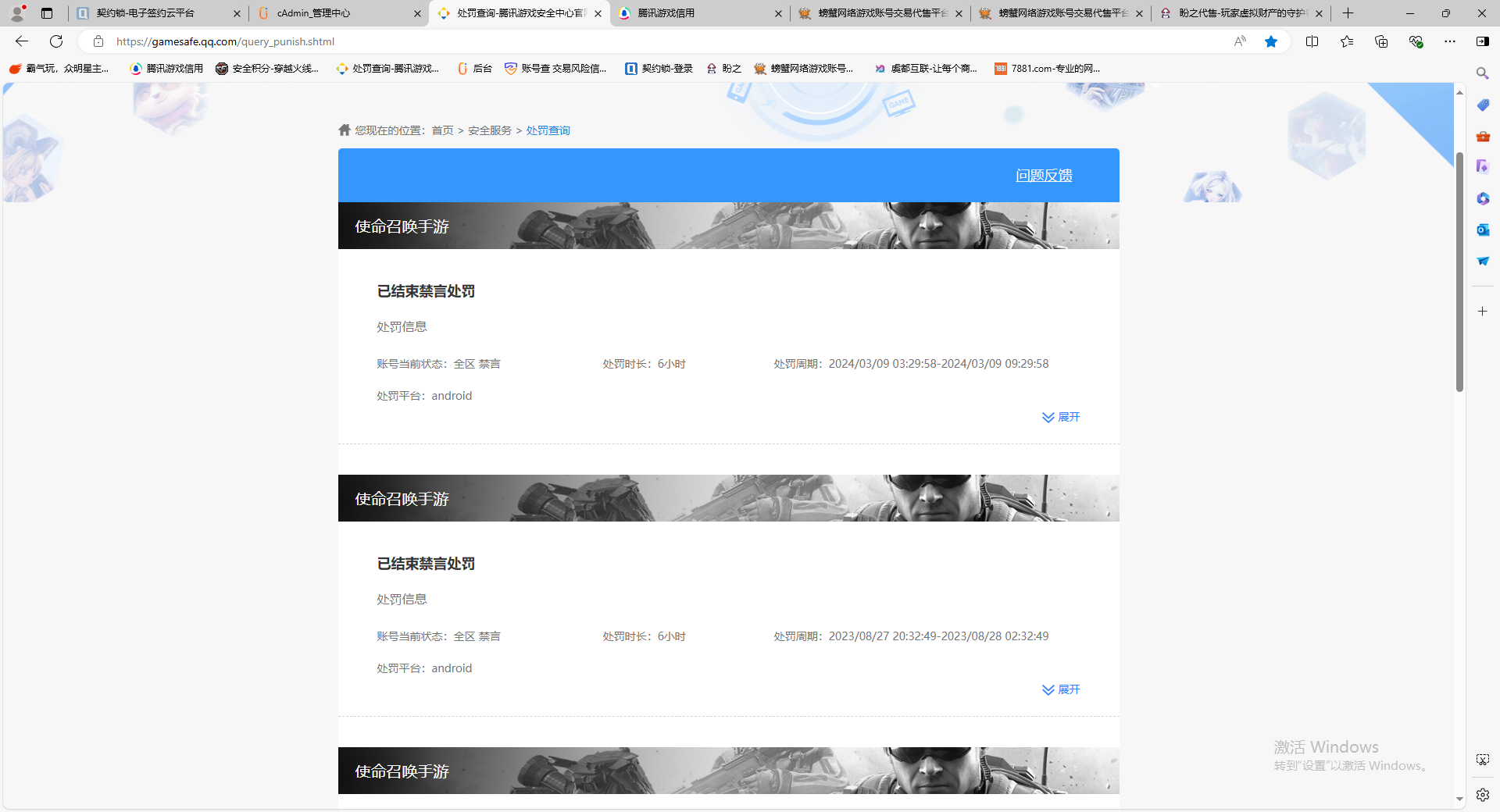Open Drop from the Edge sidebar

(x=1482, y=261)
